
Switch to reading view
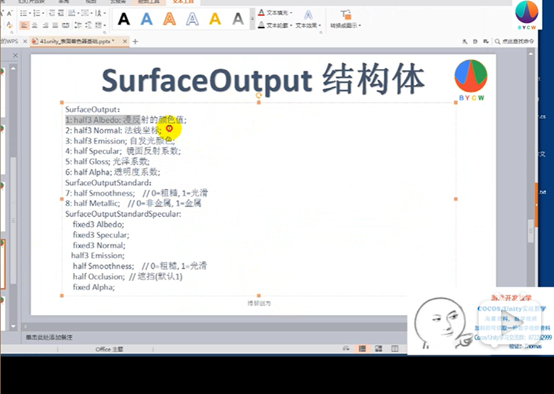pos(395,349)
